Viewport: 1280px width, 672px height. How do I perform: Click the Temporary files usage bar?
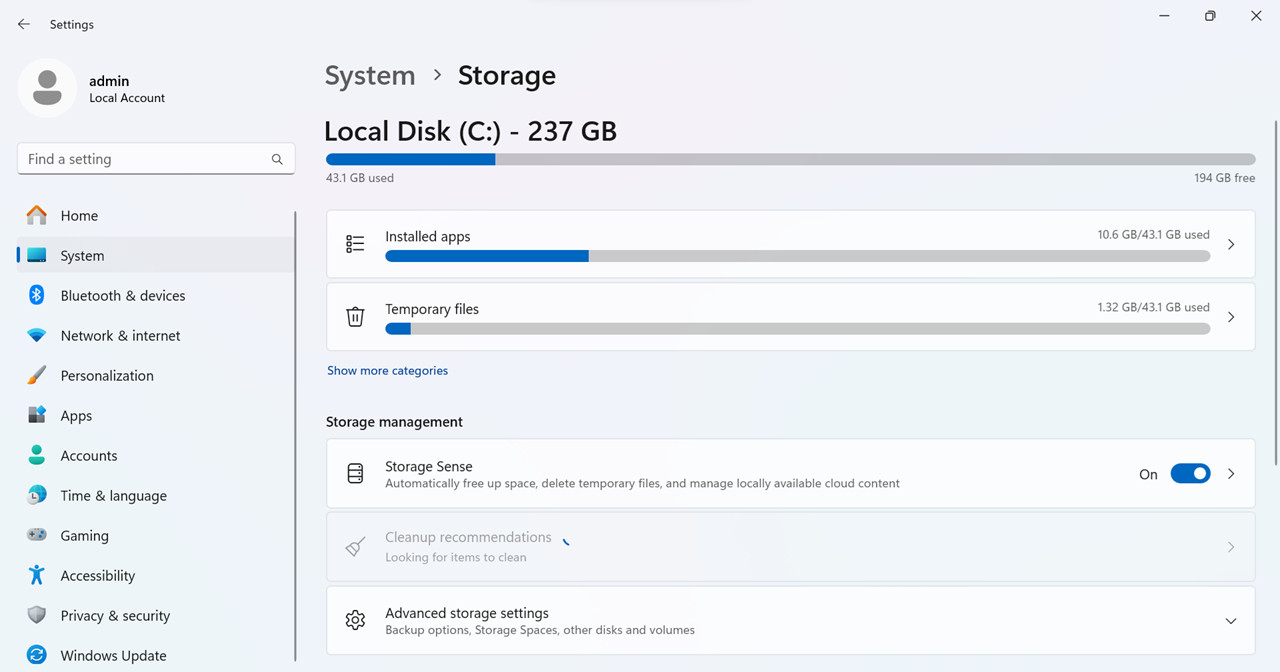tap(797, 329)
